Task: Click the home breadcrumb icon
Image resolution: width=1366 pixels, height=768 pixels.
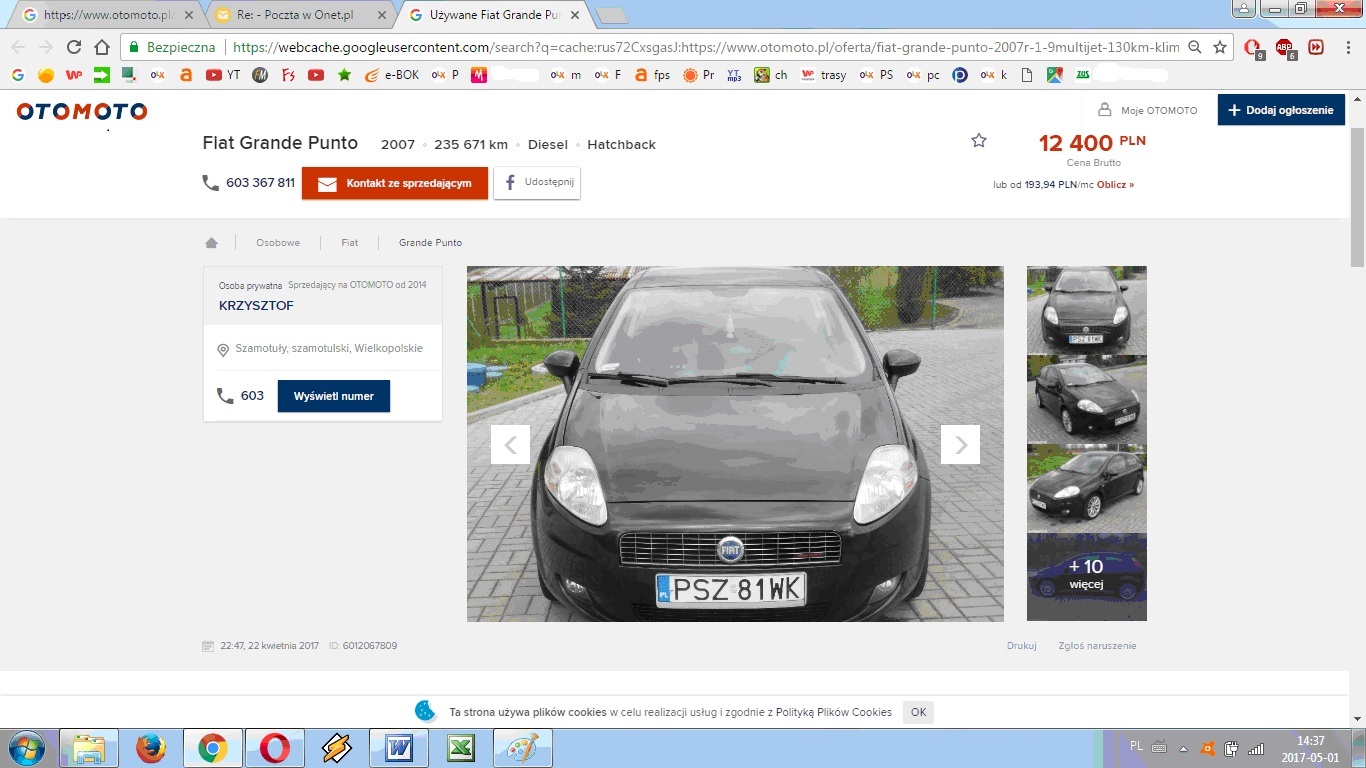Action: click(x=211, y=243)
